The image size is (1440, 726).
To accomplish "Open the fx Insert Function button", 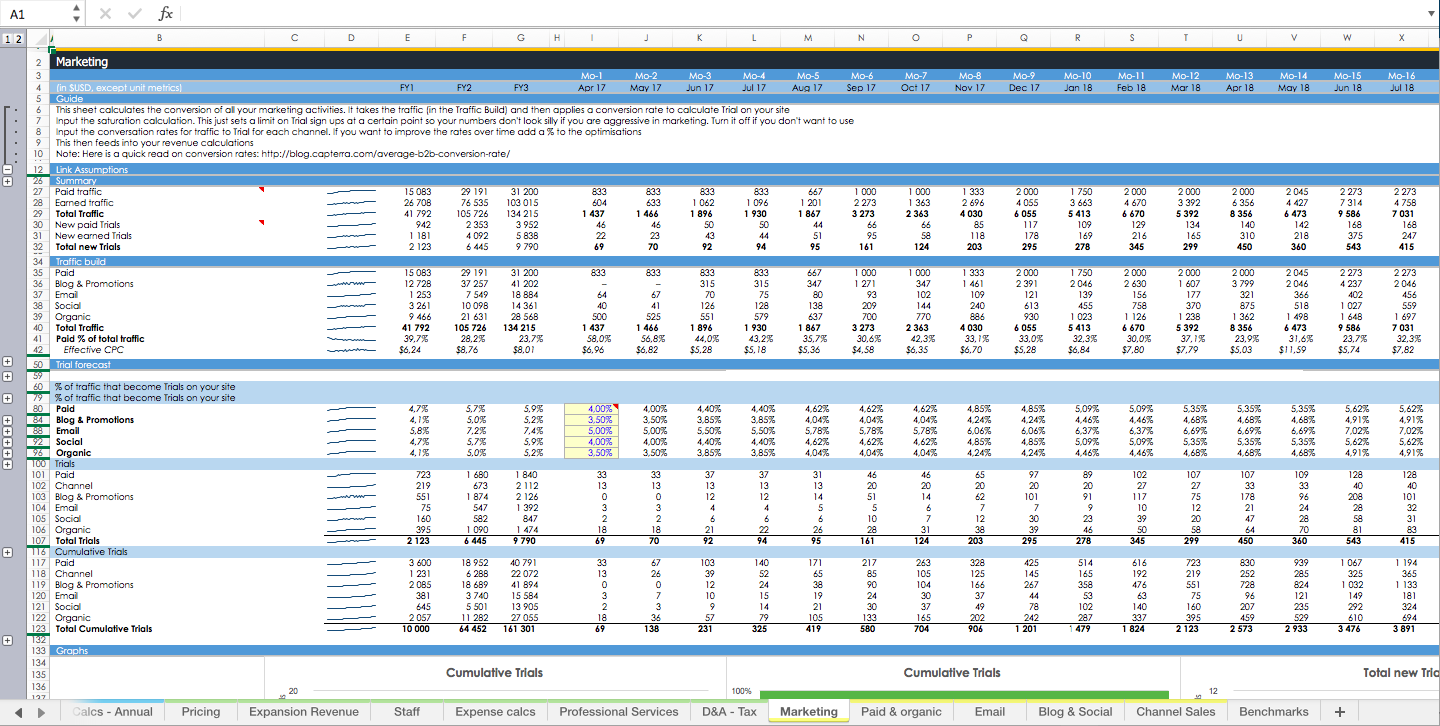I will 166,14.
